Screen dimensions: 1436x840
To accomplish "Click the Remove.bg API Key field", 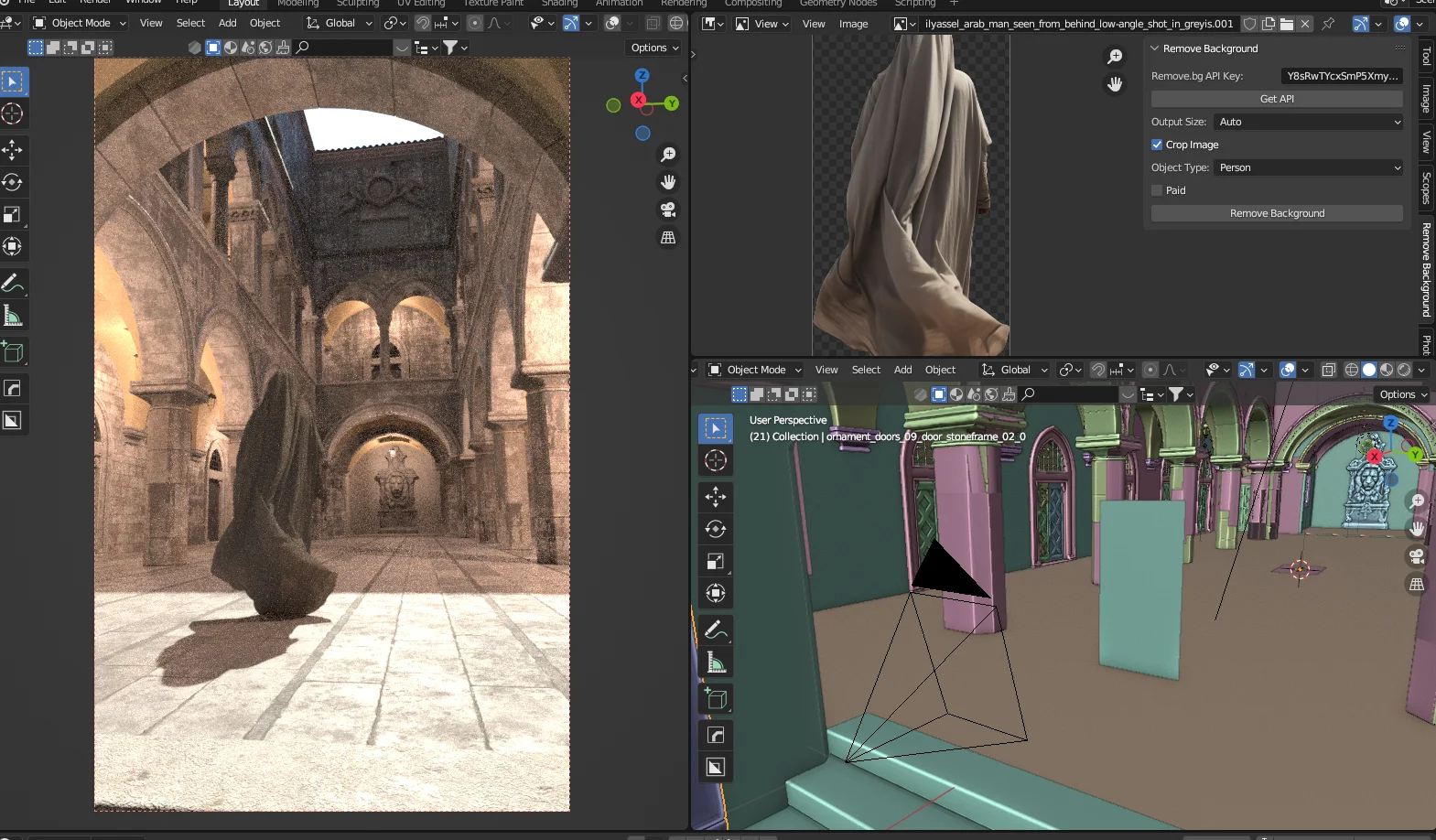I will (1342, 76).
